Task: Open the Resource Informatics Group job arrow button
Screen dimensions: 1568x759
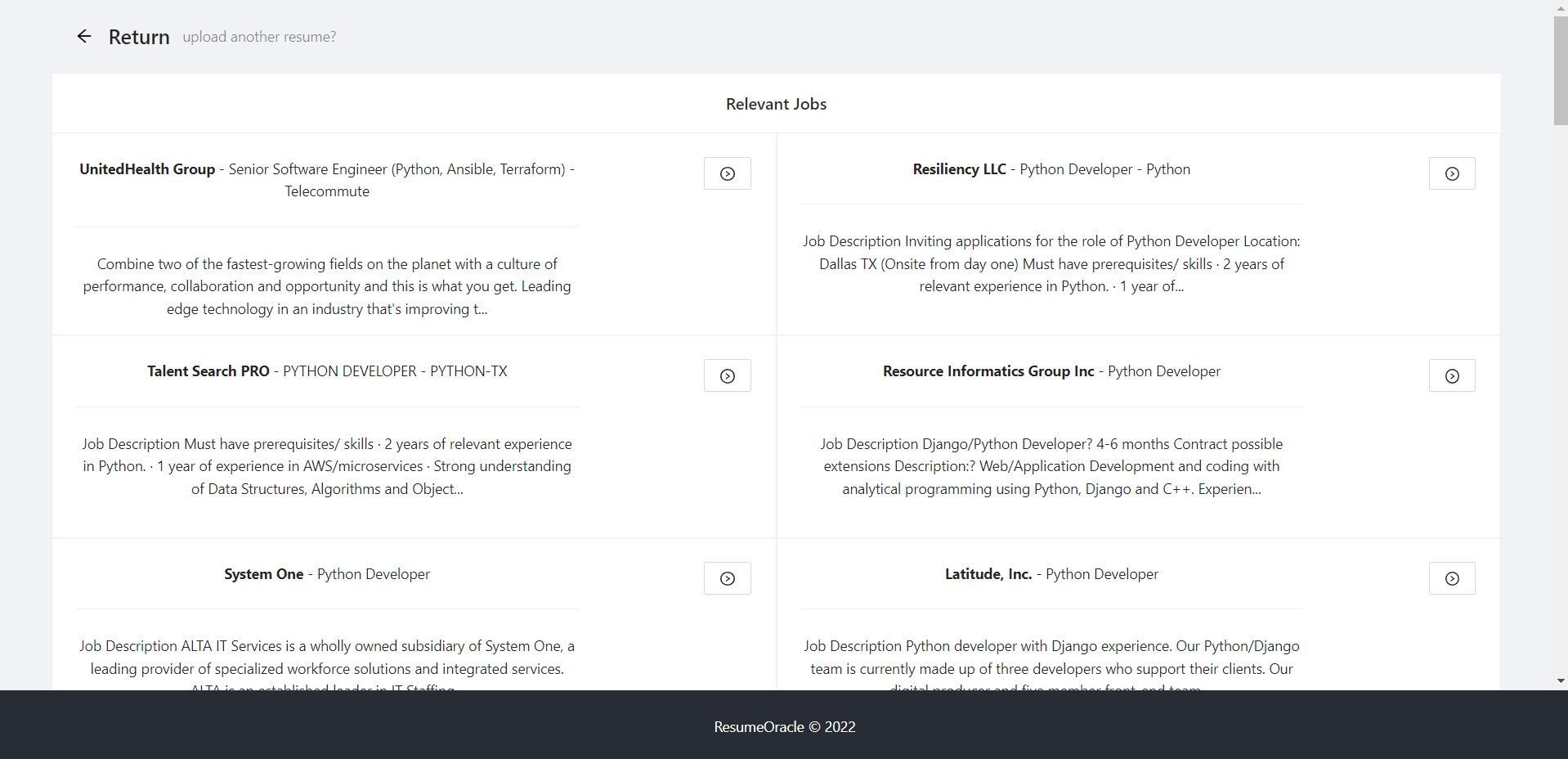Action: click(1452, 375)
